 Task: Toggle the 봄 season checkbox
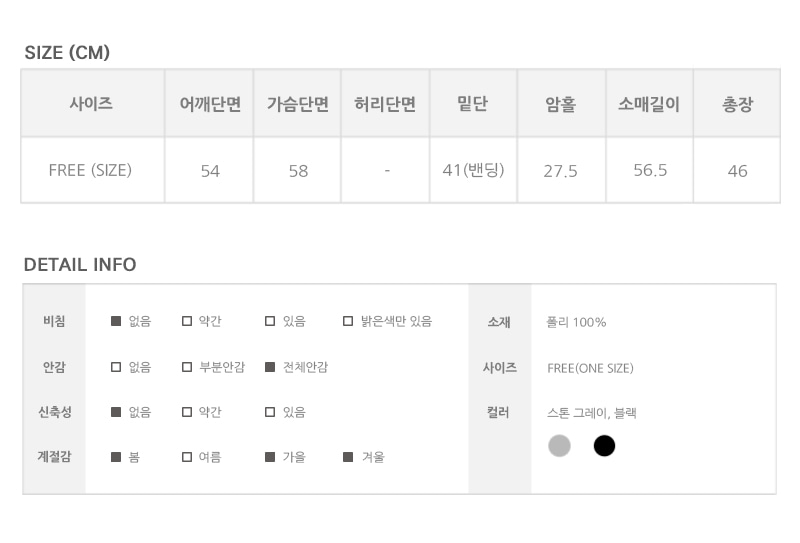coord(116,457)
